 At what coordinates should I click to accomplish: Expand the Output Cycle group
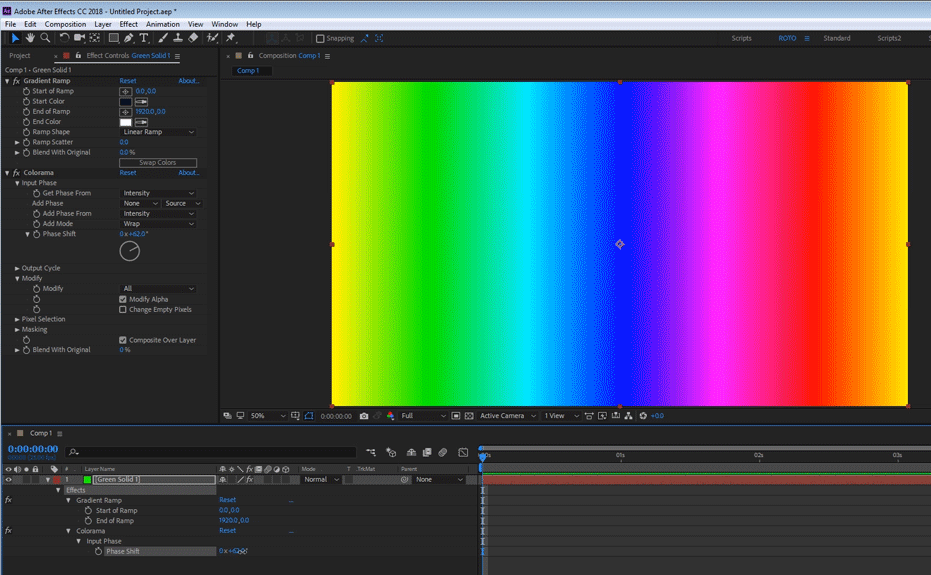pyautogui.click(x=17, y=268)
